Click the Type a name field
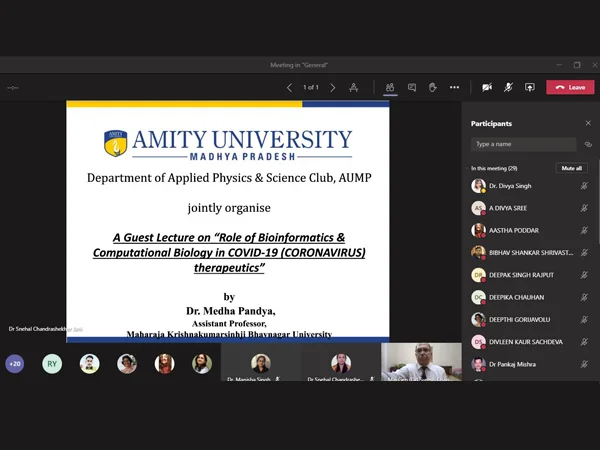 click(x=523, y=144)
